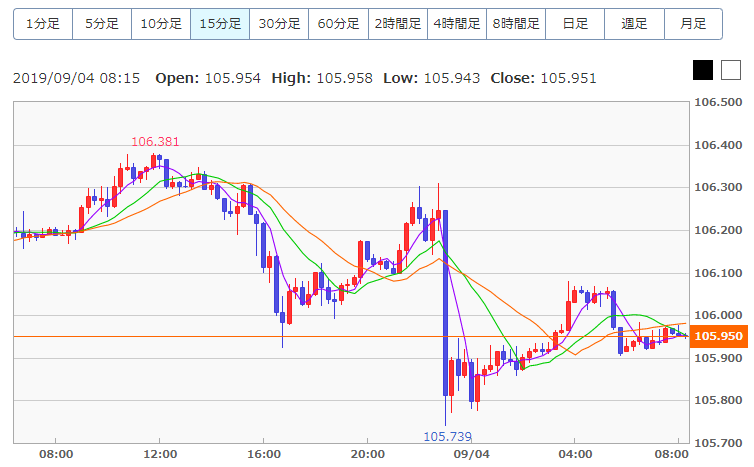The width and height of the screenshot is (754, 467).
Task: Click the 12:00 time axis label
Action: click(x=159, y=454)
